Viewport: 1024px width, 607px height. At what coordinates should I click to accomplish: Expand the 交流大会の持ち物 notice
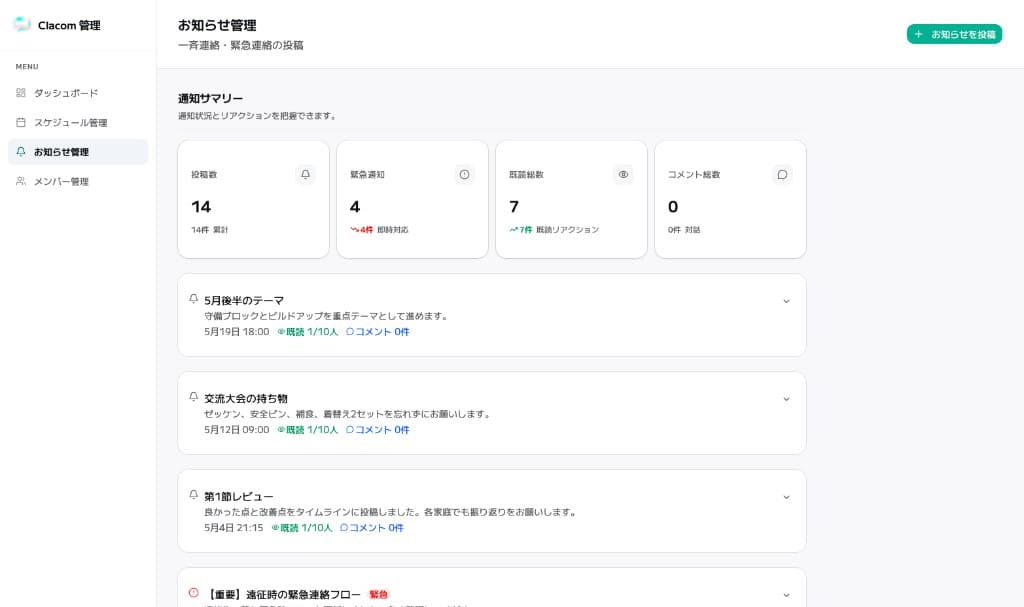(x=786, y=399)
